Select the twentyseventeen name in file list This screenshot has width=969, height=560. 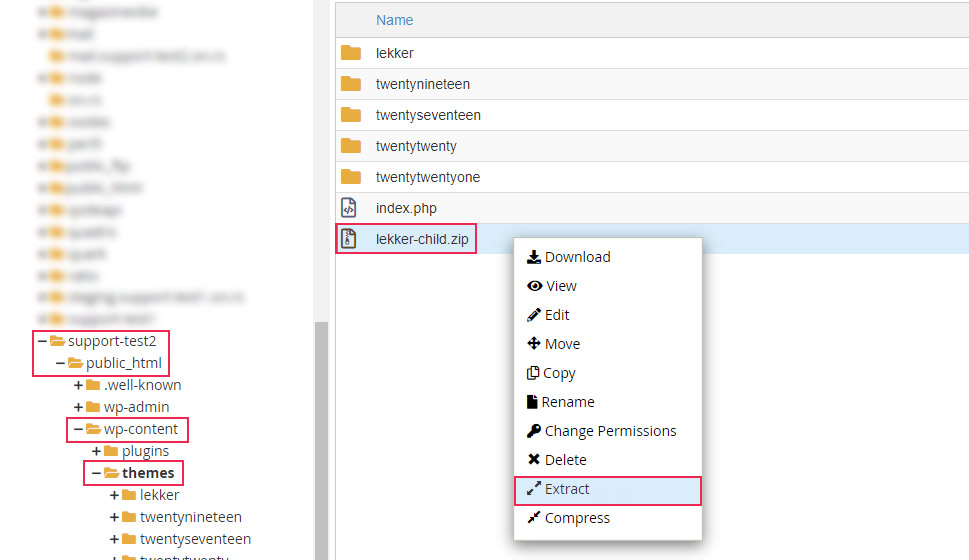[x=428, y=115]
